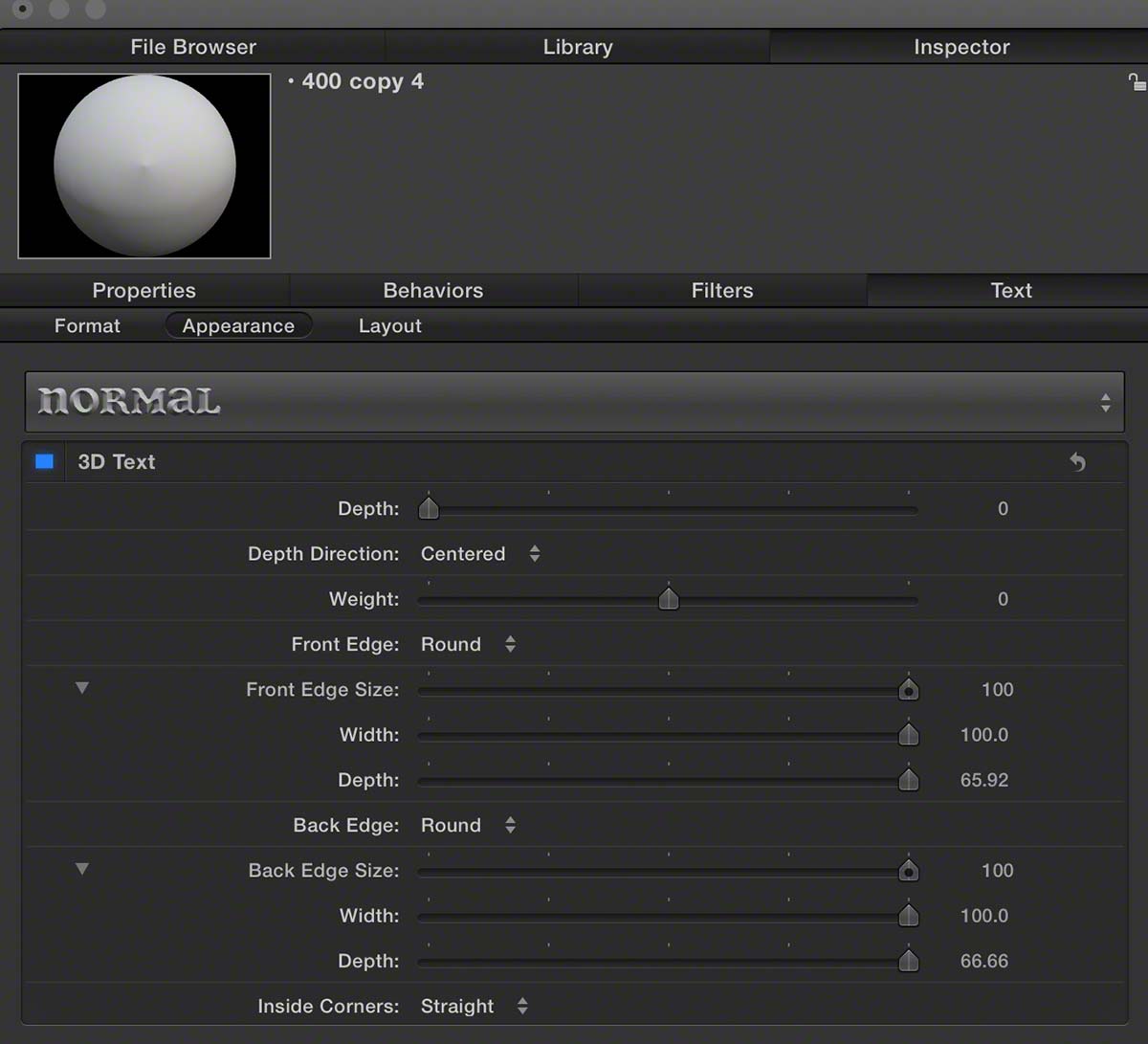The image size is (1148, 1044).
Task: Click the Back Edge Depth slider handle
Action: [x=909, y=961]
